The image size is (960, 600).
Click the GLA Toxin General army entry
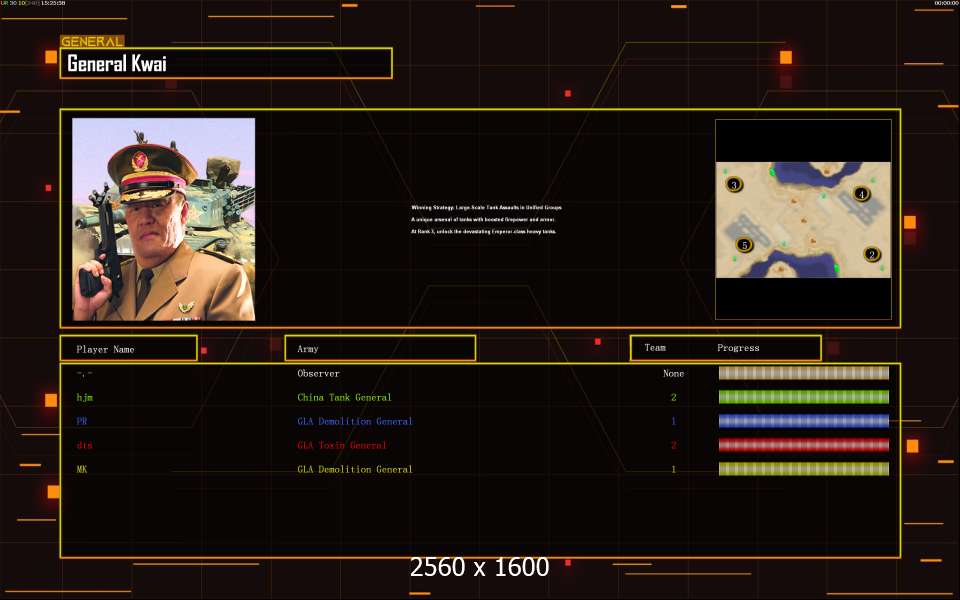(x=341, y=446)
